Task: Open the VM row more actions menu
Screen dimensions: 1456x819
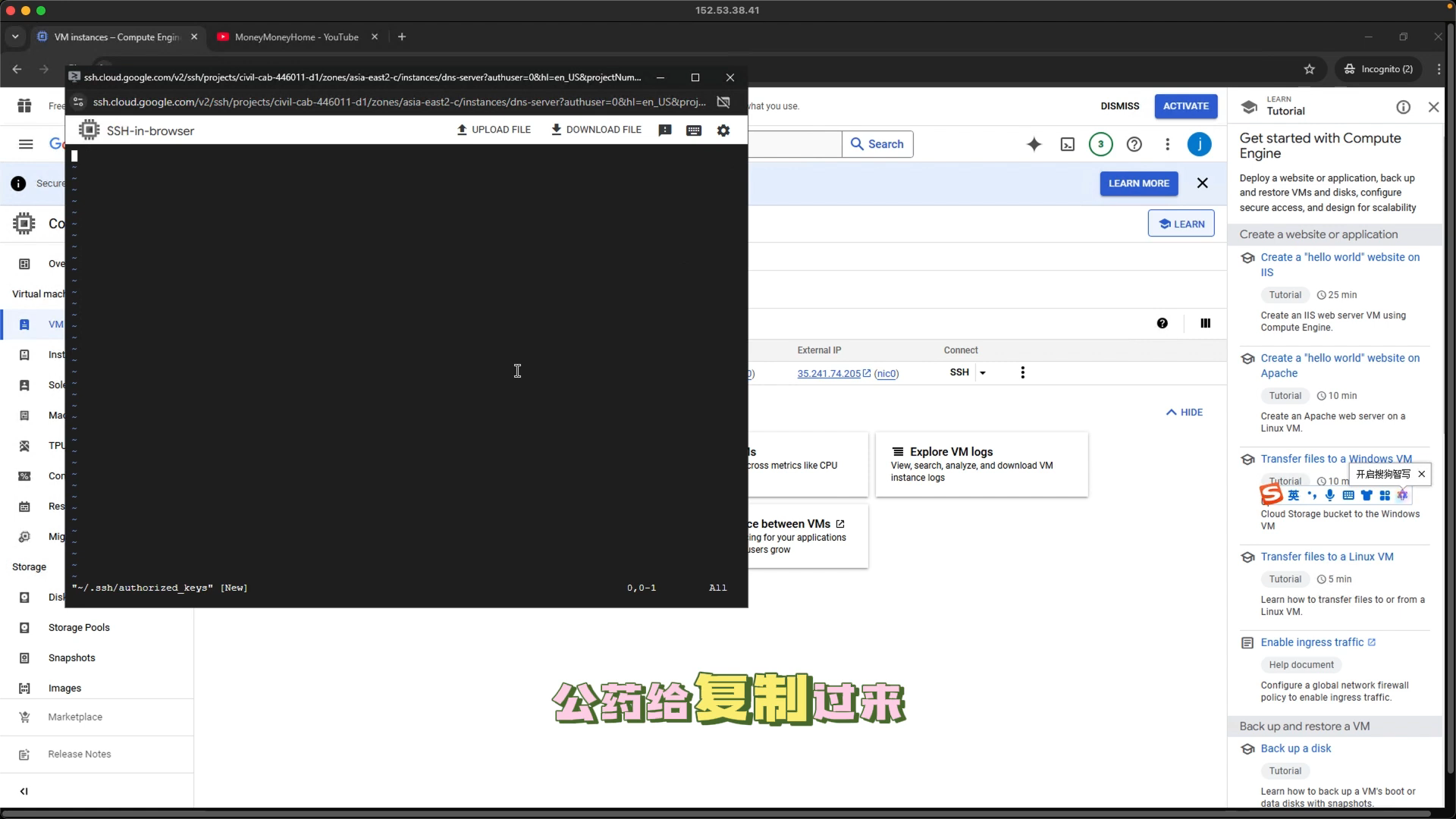Action: click(1023, 372)
